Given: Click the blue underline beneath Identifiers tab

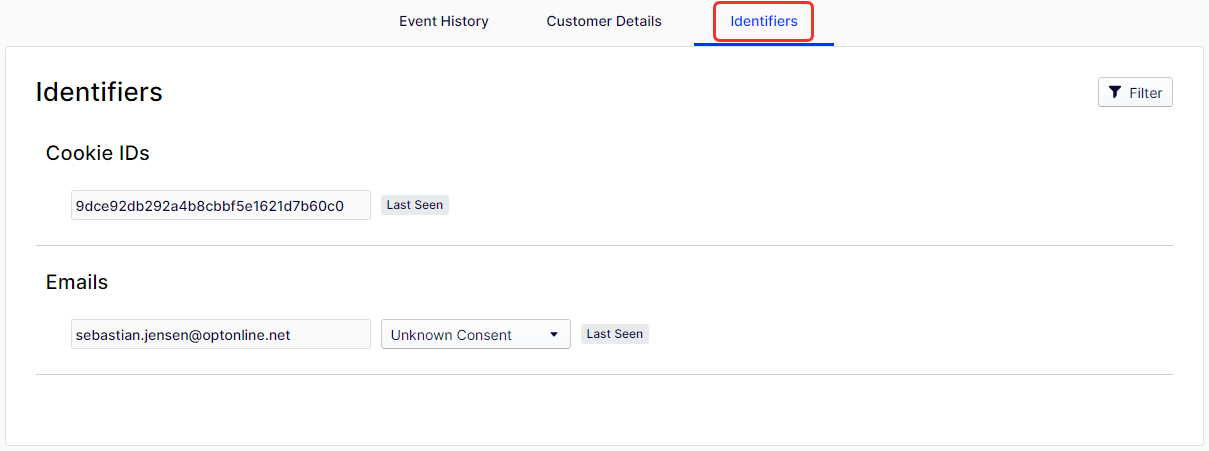Looking at the screenshot, I should pos(764,45).
